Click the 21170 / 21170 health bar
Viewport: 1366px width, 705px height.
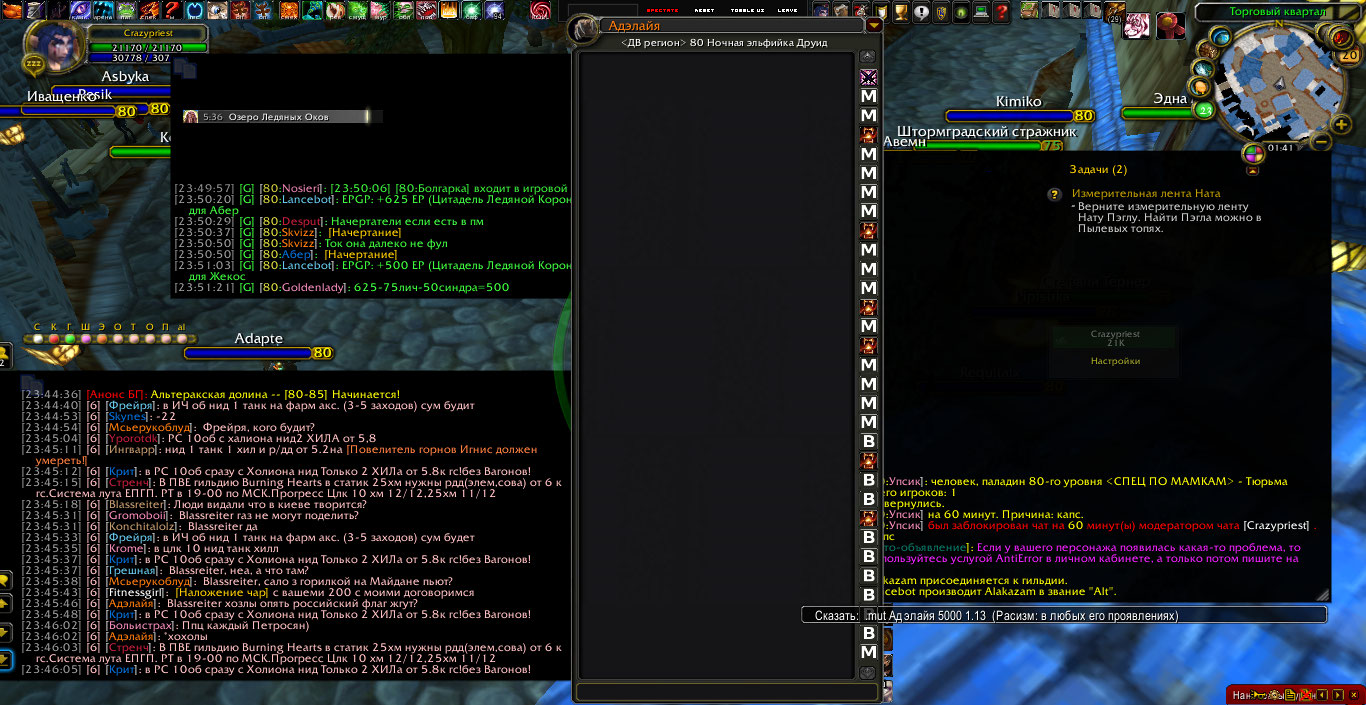146,48
